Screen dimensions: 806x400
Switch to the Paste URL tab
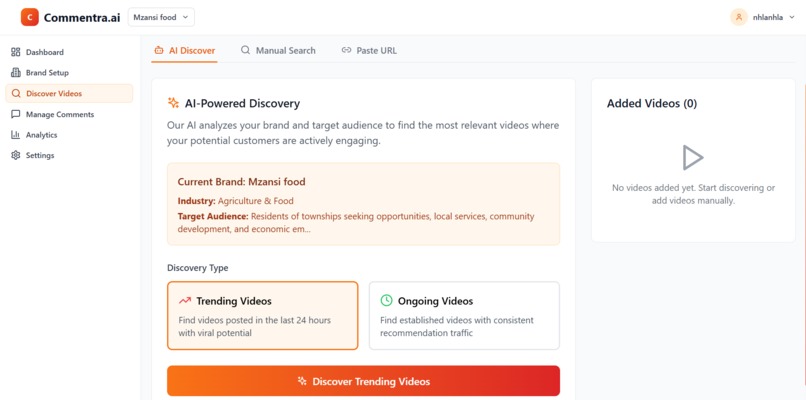pyautogui.click(x=369, y=50)
